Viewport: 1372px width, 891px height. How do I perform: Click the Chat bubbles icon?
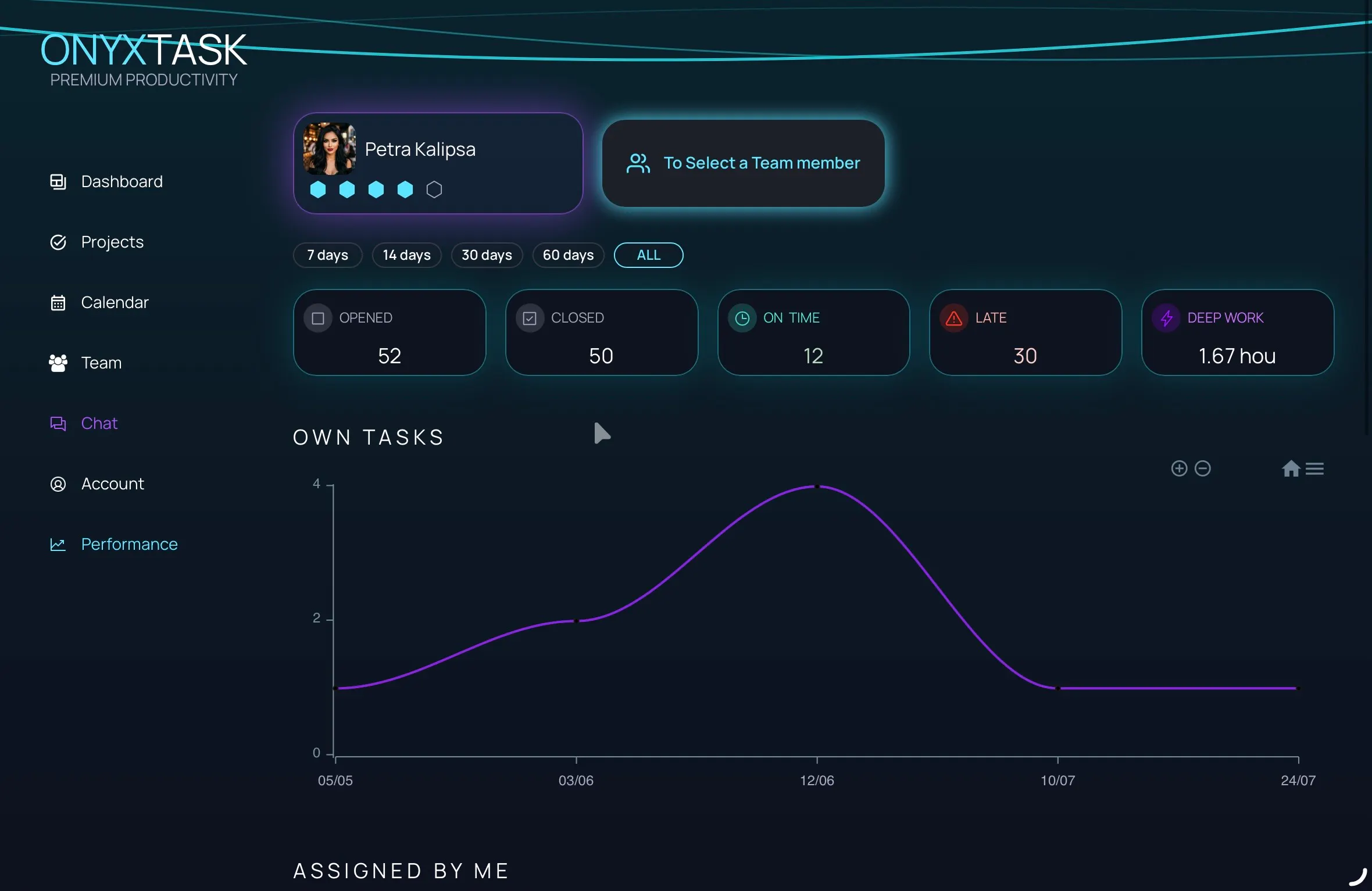click(58, 424)
